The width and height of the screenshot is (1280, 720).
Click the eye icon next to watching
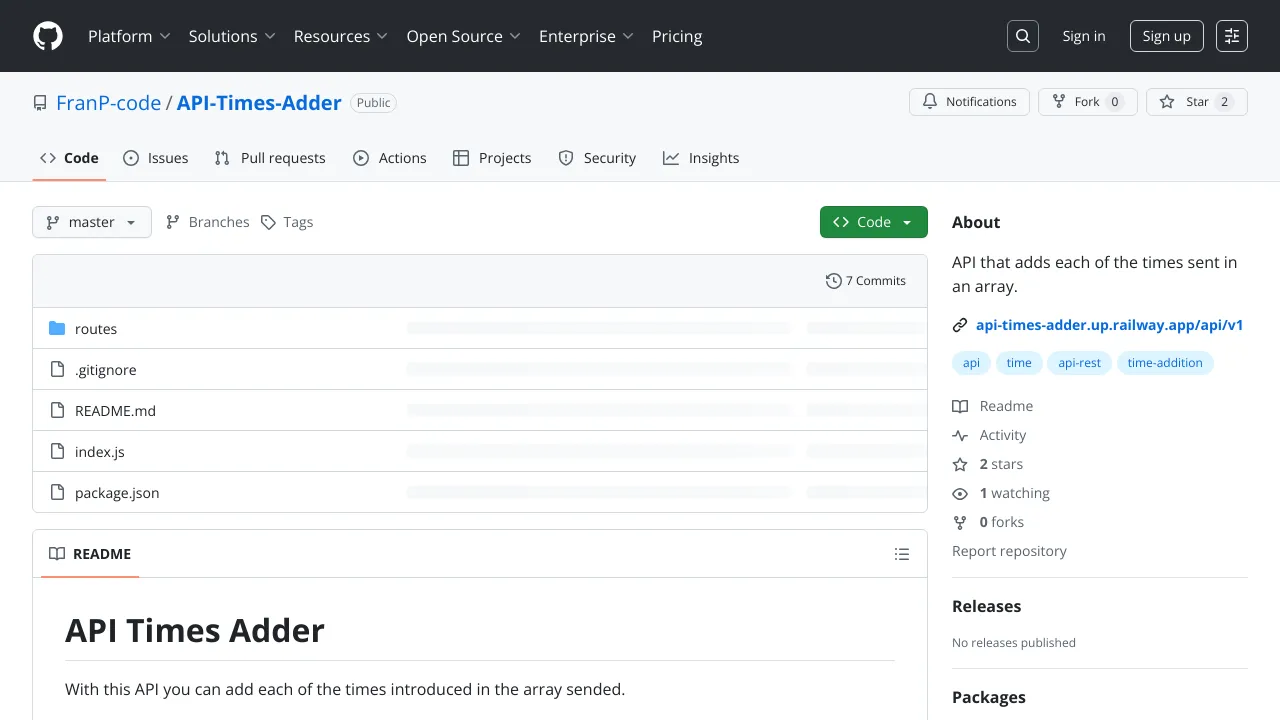pyautogui.click(x=960, y=493)
